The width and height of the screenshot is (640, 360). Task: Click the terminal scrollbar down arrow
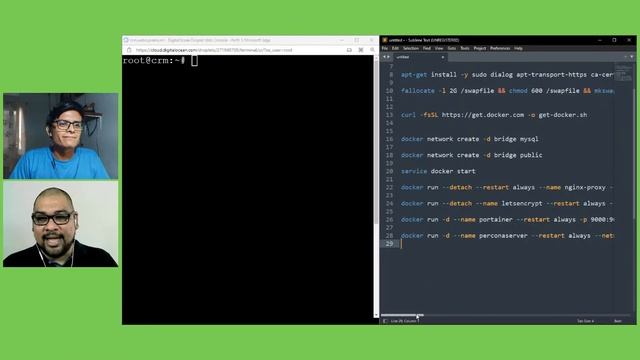click(x=376, y=315)
